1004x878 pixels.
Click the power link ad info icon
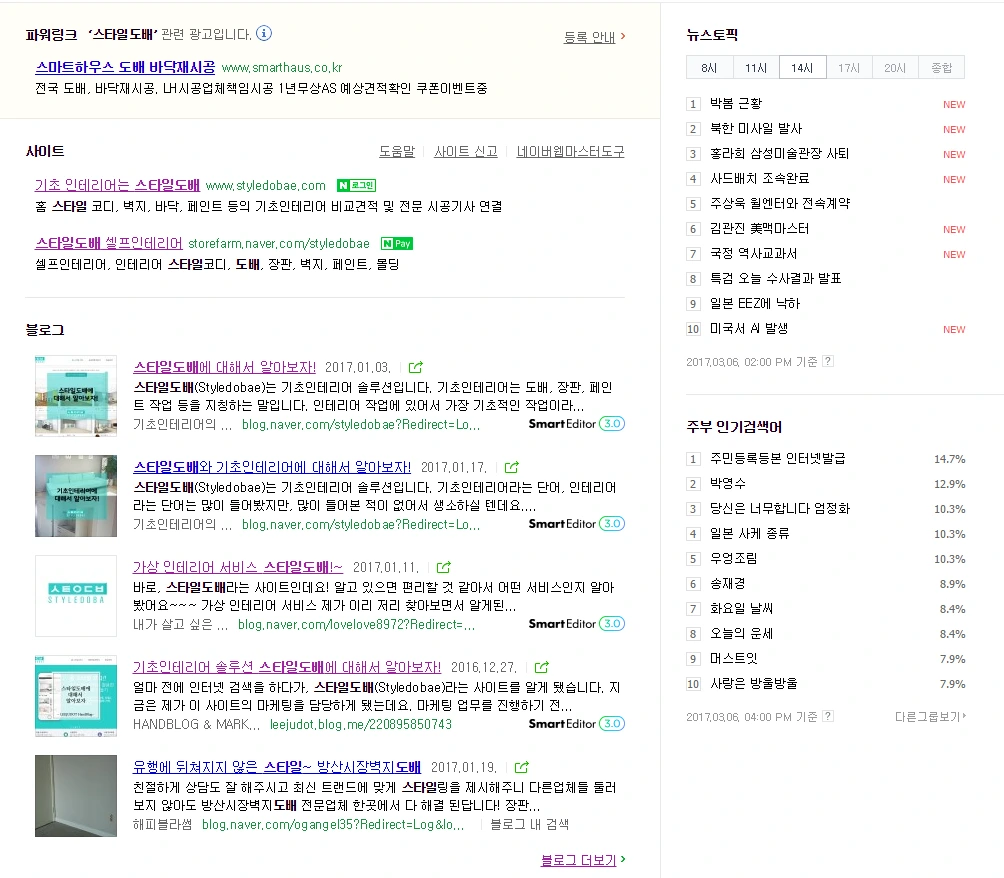[x=264, y=33]
